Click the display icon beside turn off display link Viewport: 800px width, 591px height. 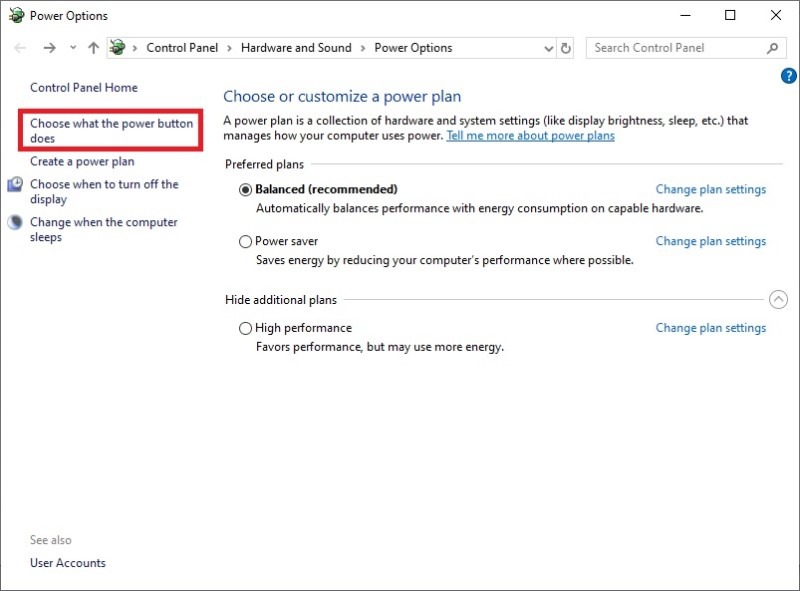[14, 185]
